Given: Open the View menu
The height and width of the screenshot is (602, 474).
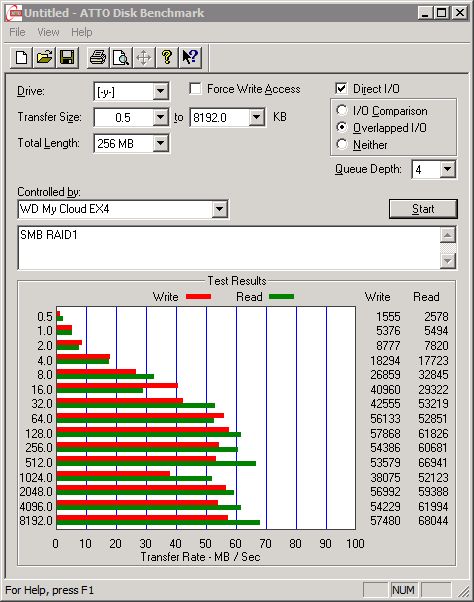Looking at the screenshot, I should click(48, 32).
